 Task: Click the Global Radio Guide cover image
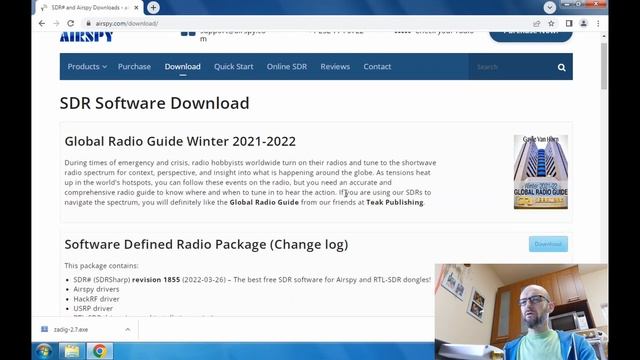pos(540,172)
